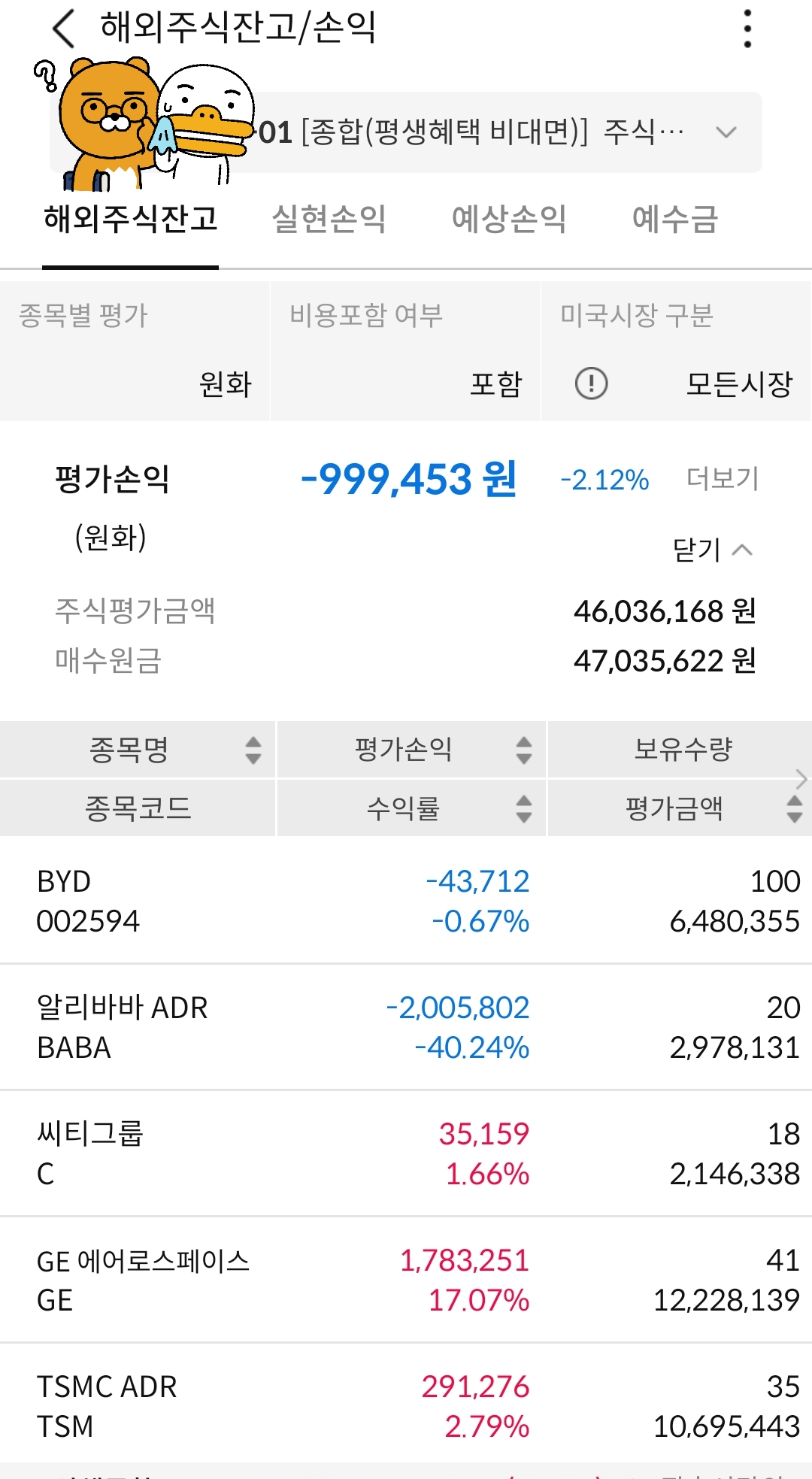This screenshot has height=1479, width=812.
Task: Open the GE 에어로스페이스 holding row
Action: pyautogui.click(x=406, y=1279)
